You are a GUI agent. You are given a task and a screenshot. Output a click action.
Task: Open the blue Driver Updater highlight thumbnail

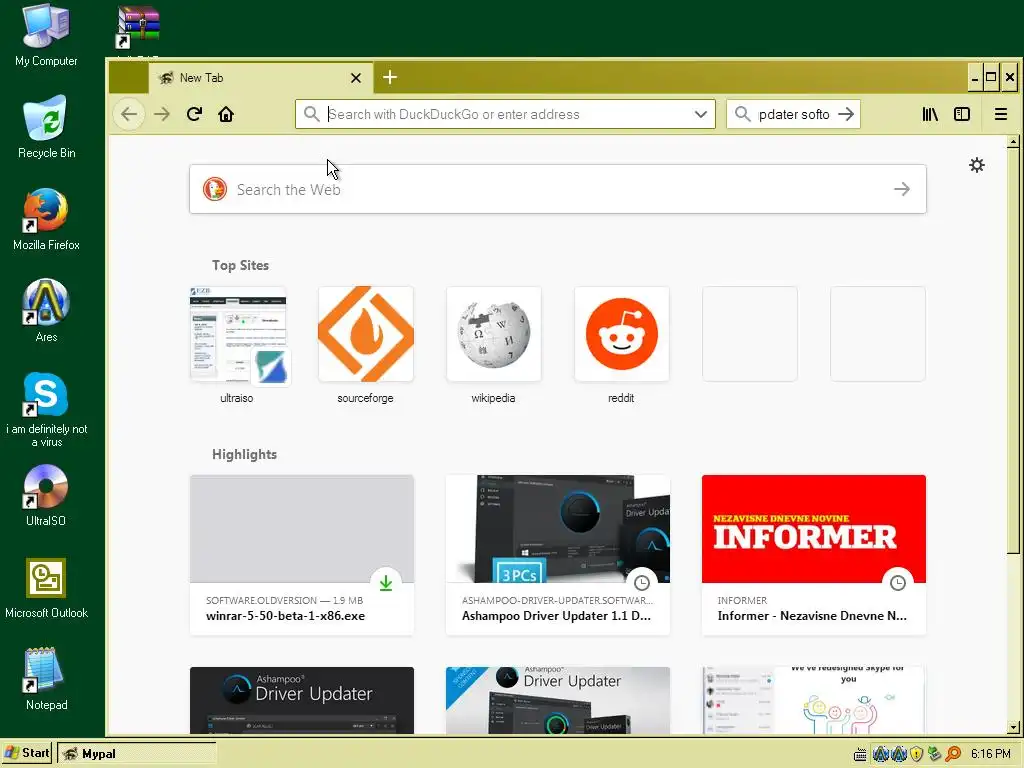(558, 700)
